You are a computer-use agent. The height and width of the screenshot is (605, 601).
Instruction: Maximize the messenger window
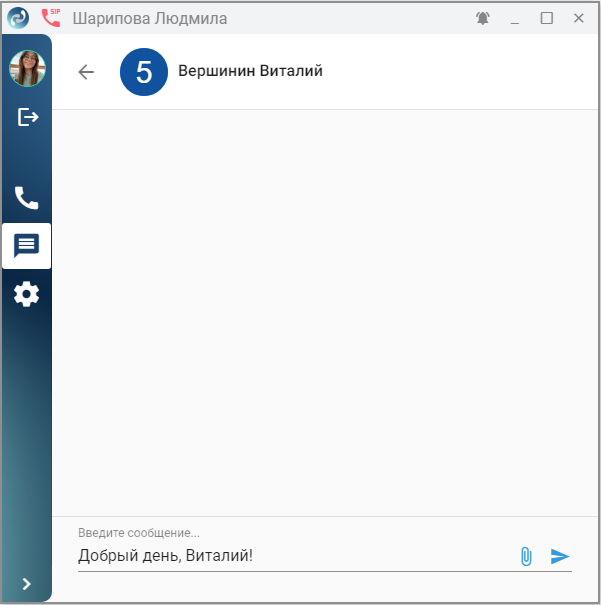coord(547,18)
